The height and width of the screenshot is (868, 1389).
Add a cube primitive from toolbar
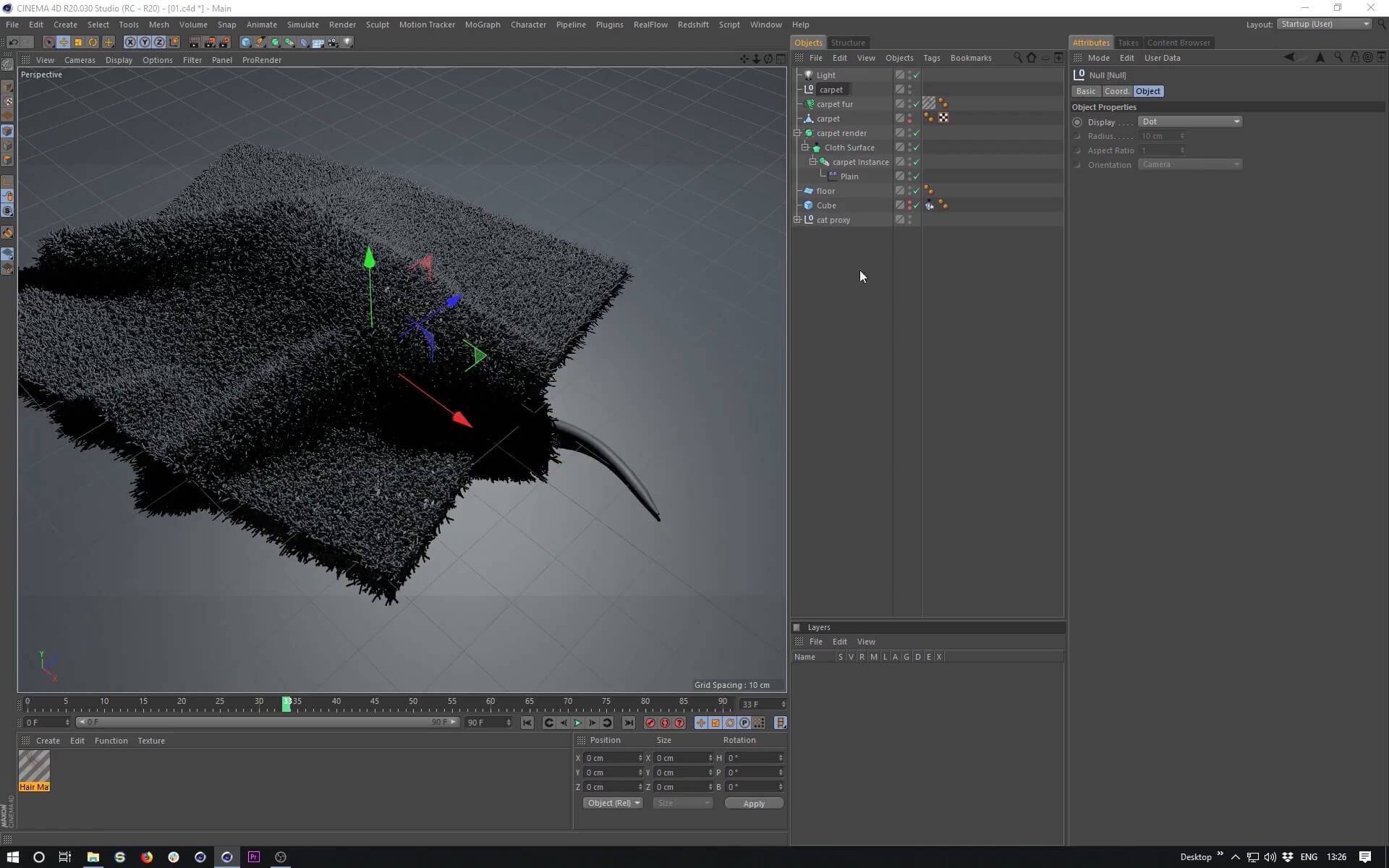[x=246, y=43]
